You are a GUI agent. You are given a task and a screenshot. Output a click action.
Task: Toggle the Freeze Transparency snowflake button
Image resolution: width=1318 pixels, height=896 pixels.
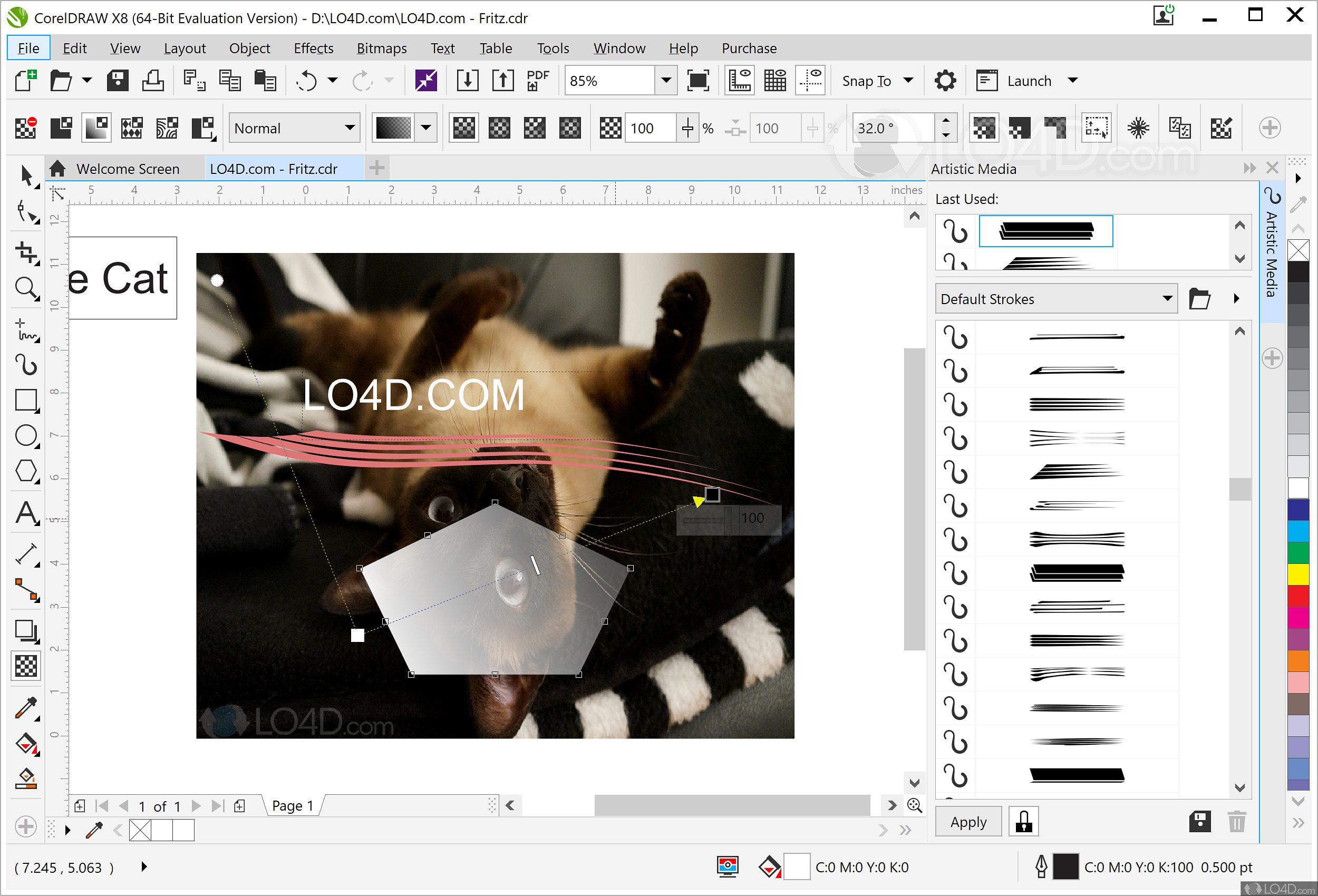(1138, 128)
